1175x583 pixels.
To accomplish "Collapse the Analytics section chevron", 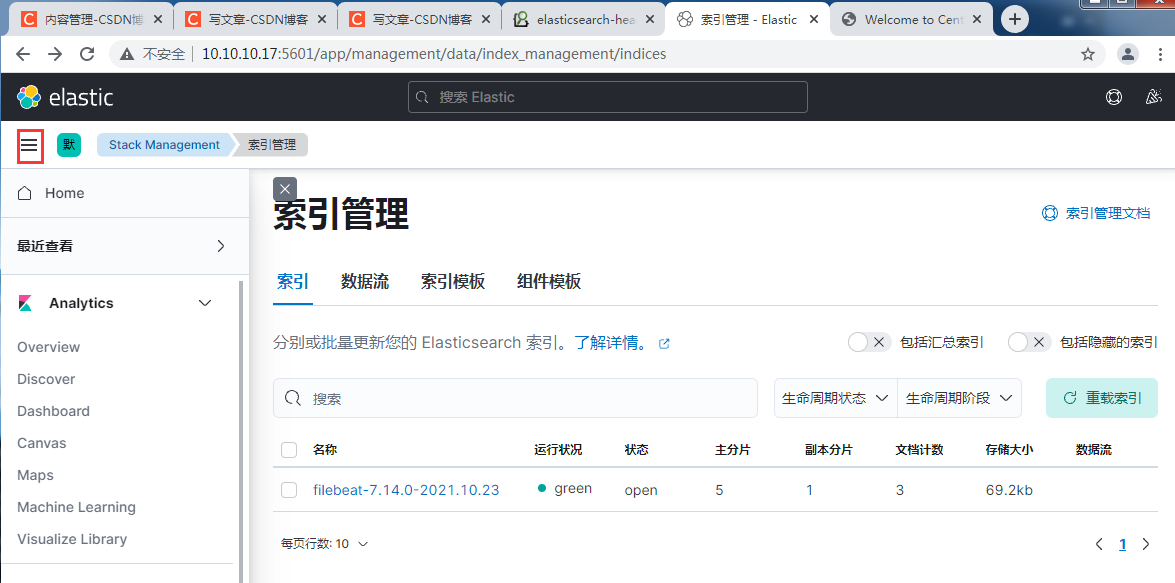I will (205, 303).
